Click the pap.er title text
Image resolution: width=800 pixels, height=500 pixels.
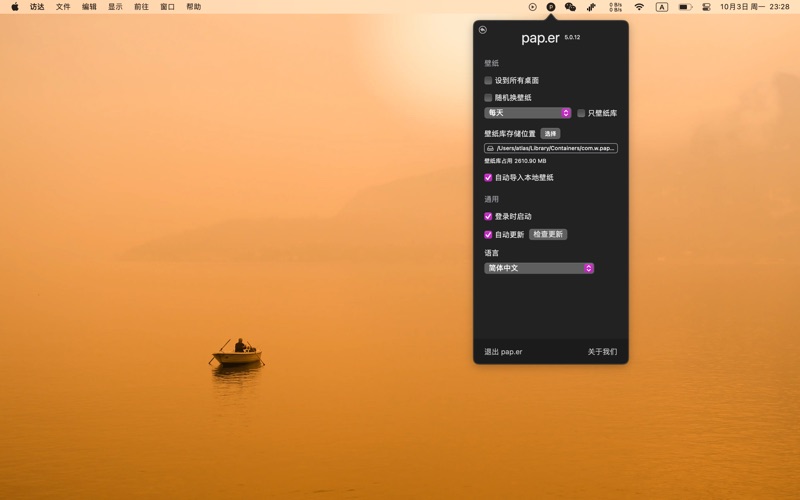[540, 38]
